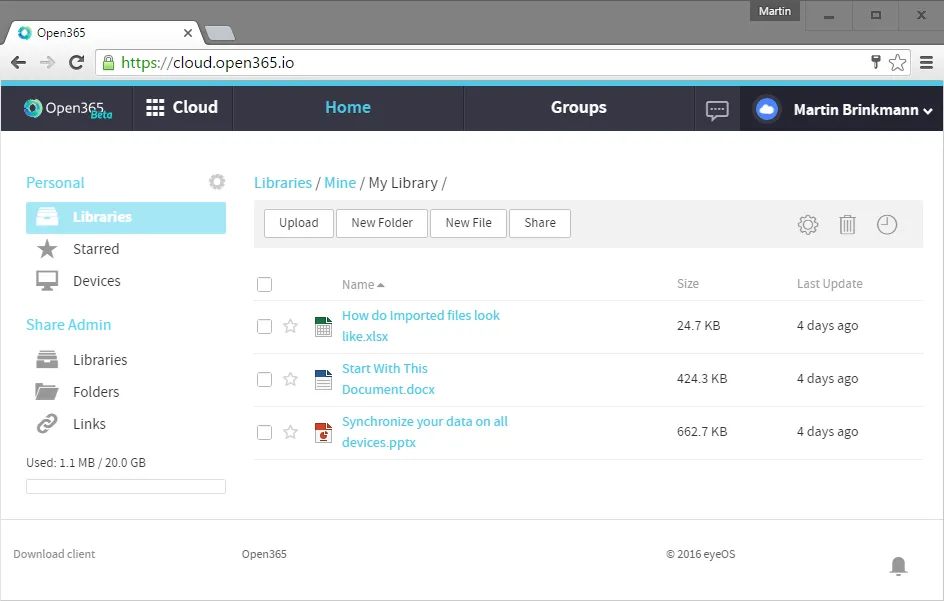The image size is (944, 601).
Task: Click the notification bell
Action: click(898, 566)
